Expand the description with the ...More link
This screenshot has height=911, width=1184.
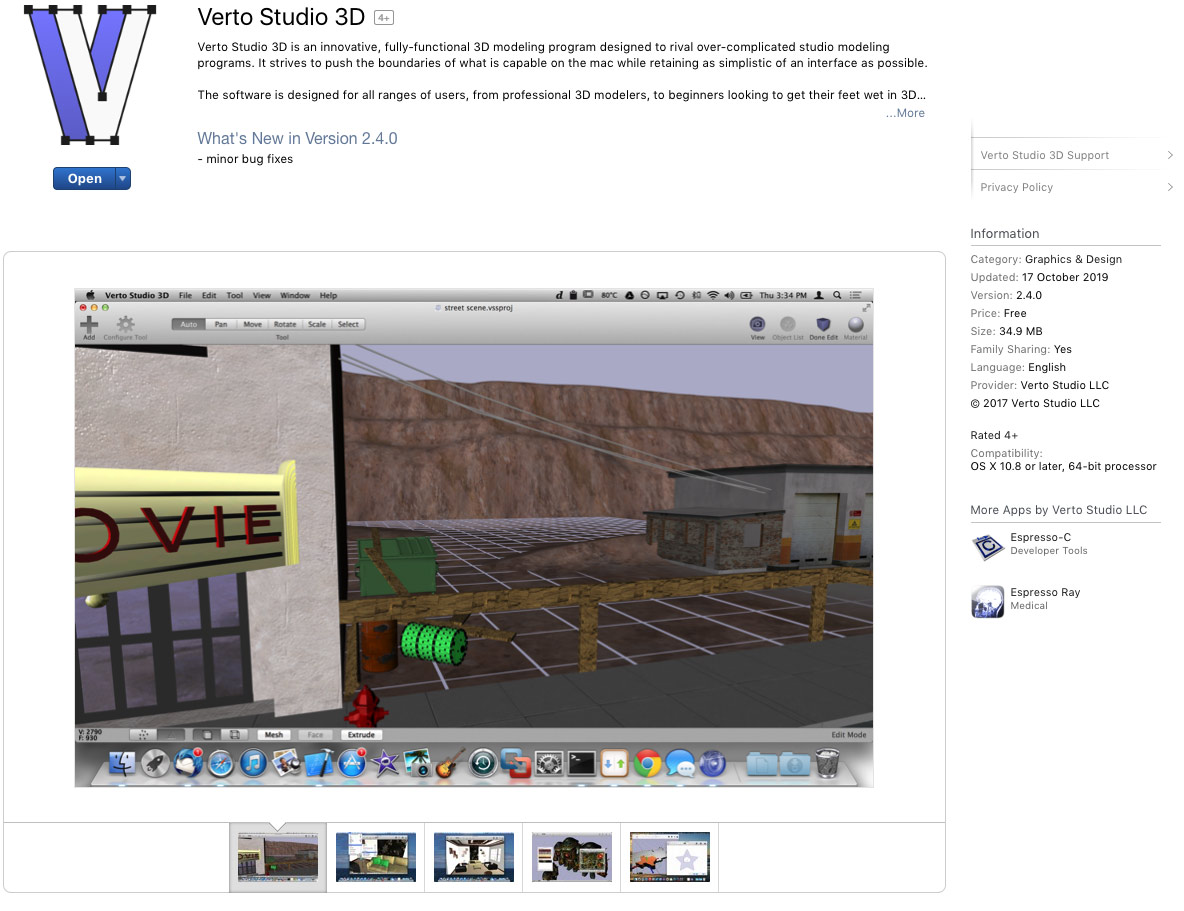[x=905, y=113]
